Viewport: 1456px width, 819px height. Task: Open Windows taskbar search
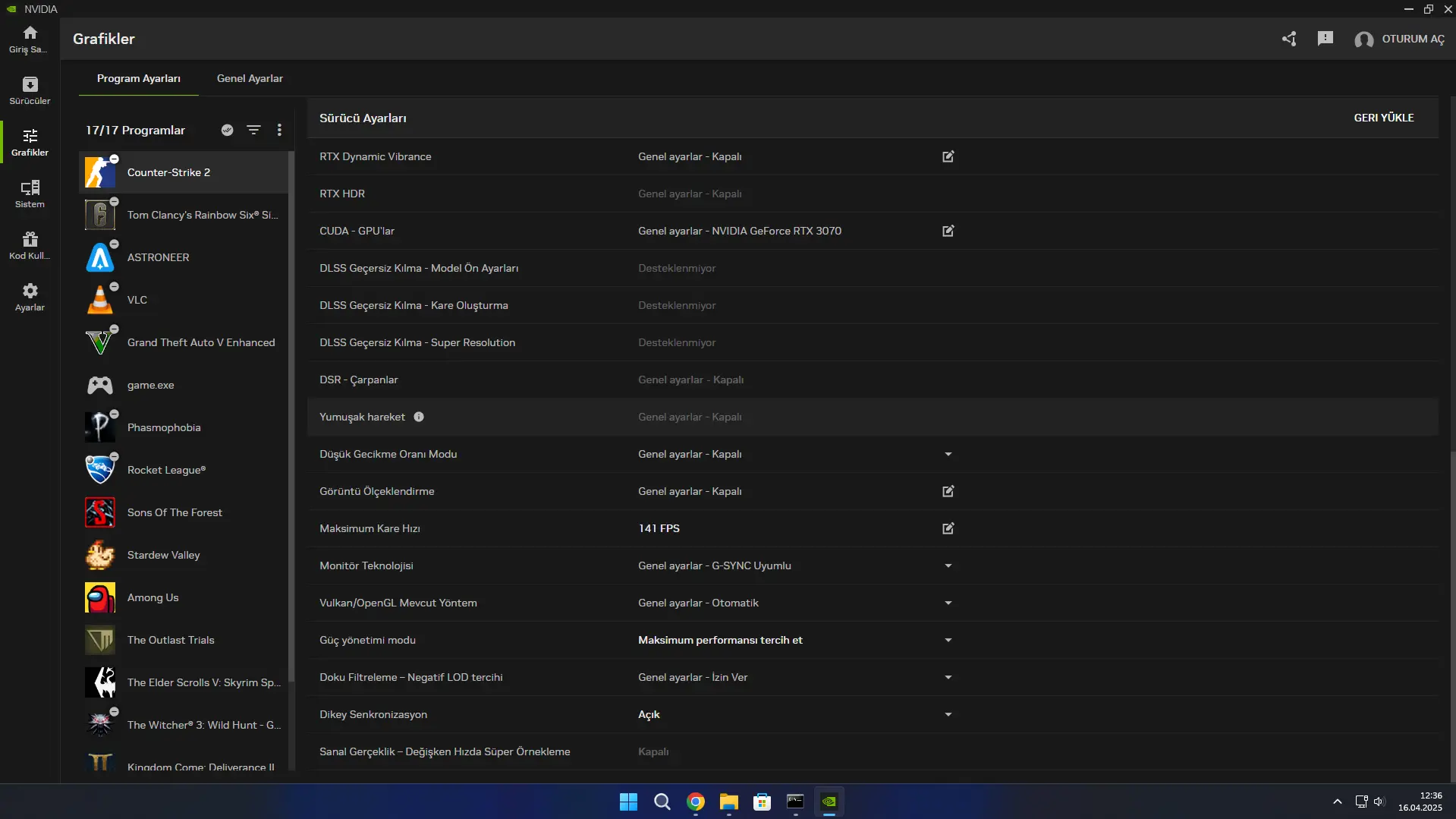(662, 802)
